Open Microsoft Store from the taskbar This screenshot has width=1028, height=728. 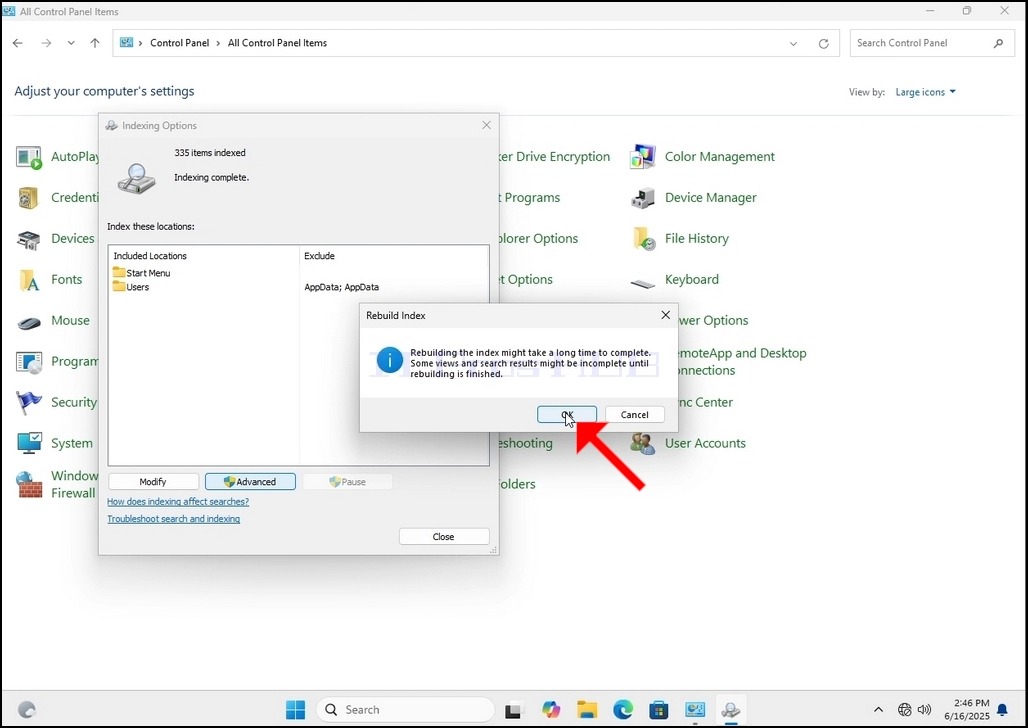(659, 710)
